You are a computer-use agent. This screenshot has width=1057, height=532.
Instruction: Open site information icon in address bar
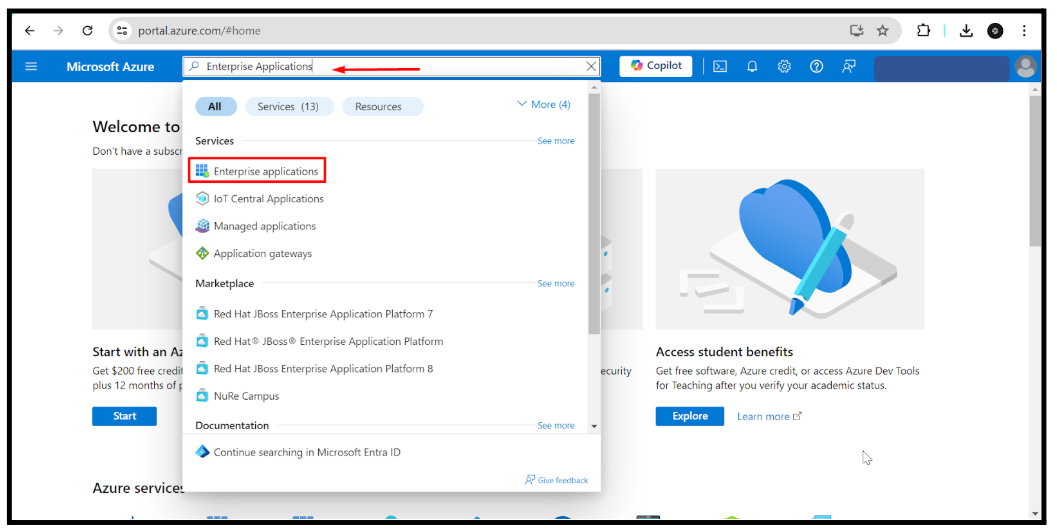(x=122, y=31)
